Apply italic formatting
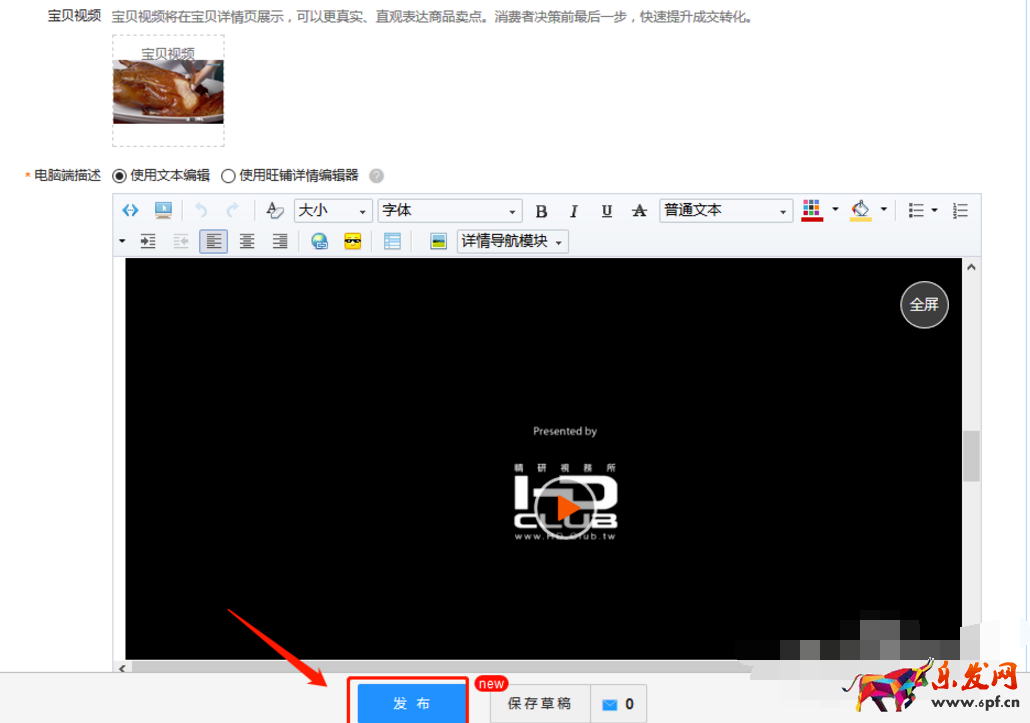Image resolution: width=1030 pixels, height=723 pixels. pos(574,211)
